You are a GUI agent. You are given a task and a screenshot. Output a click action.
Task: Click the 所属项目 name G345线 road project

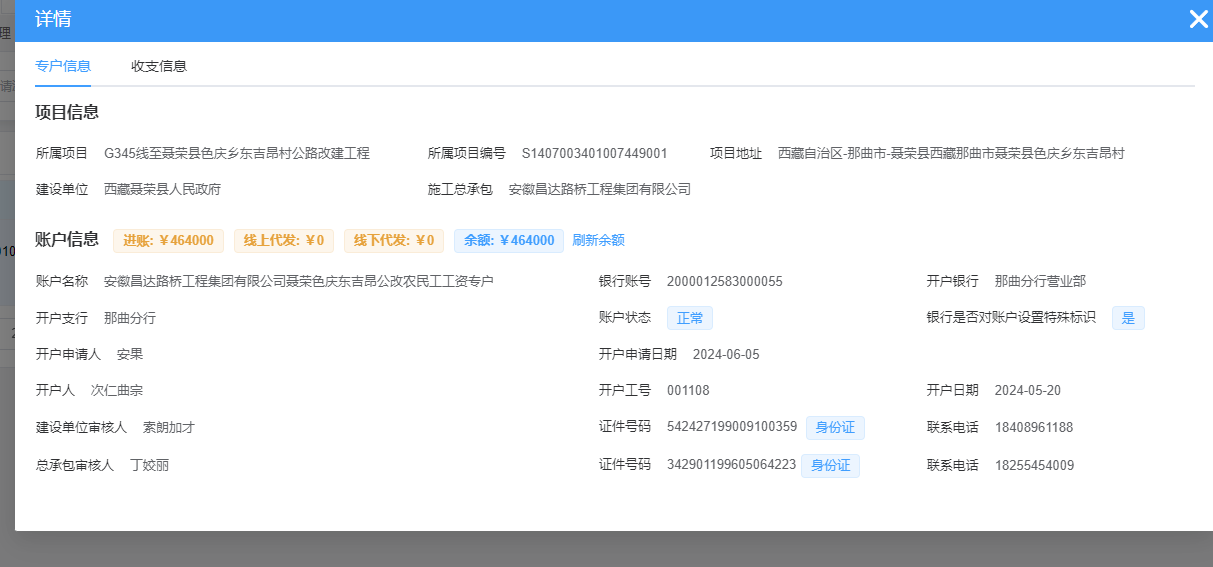pyautogui.click(x=237, y=154)
